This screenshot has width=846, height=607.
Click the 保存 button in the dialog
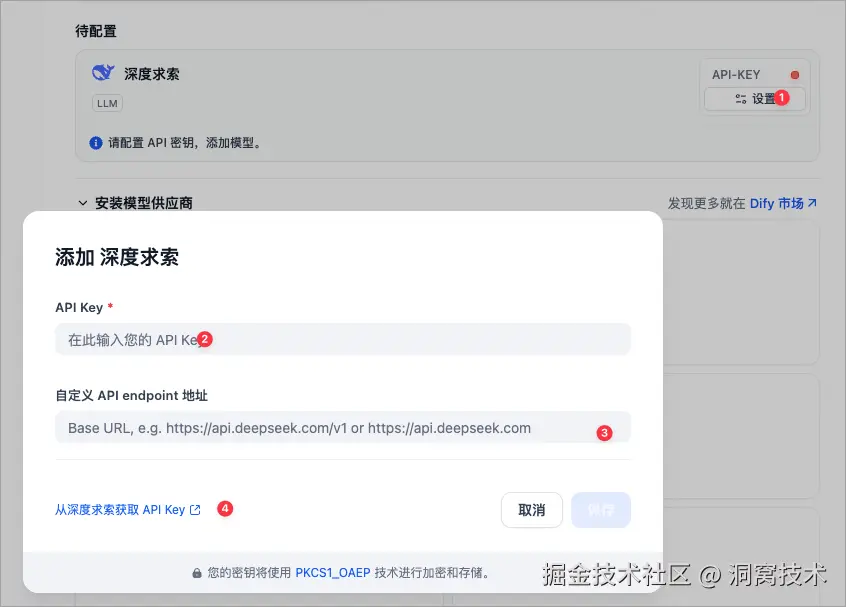coord(601,510)
